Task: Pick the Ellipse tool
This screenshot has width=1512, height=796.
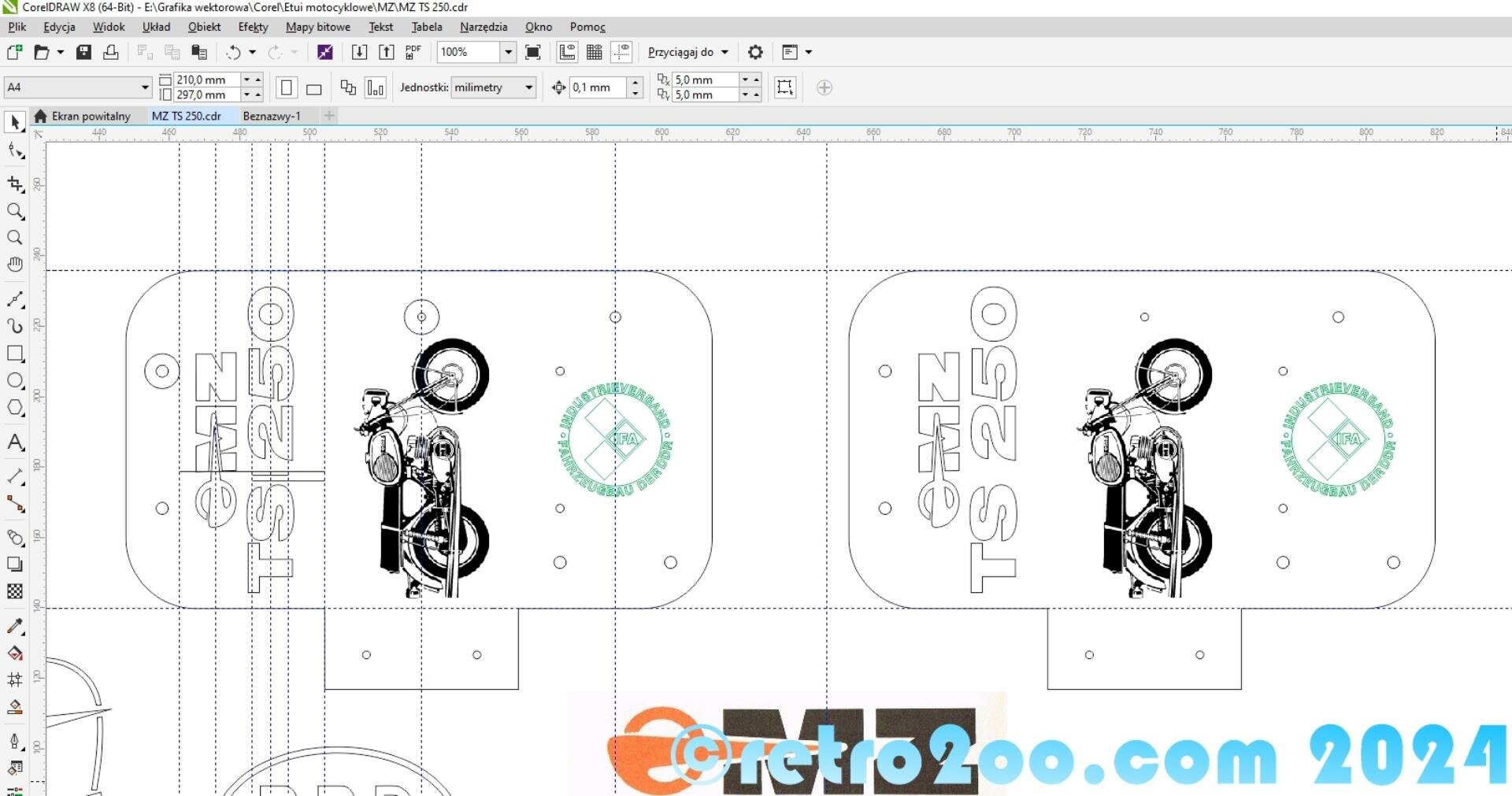Action: point(15,380)
